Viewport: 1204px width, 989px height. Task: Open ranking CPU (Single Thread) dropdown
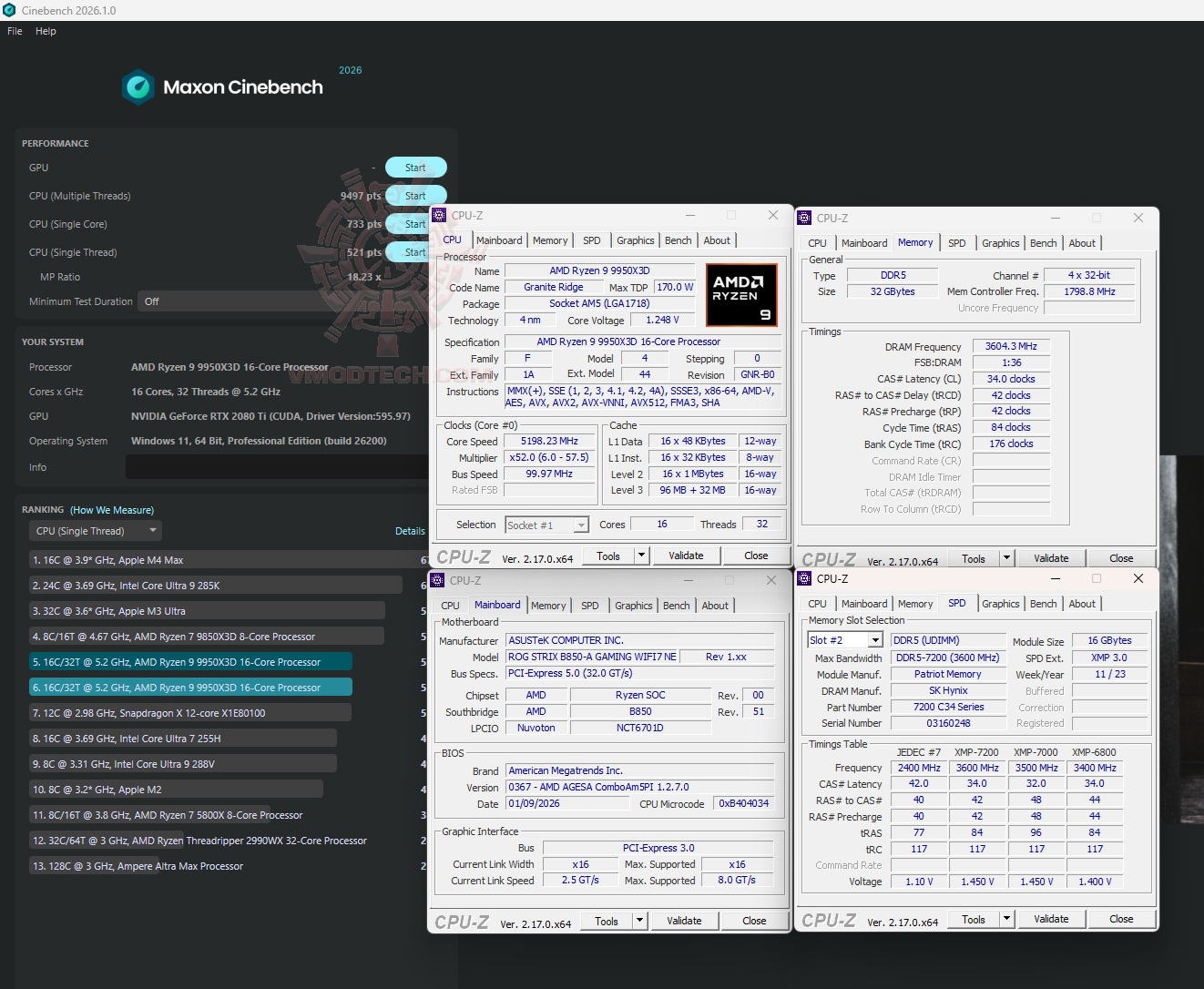96,531
